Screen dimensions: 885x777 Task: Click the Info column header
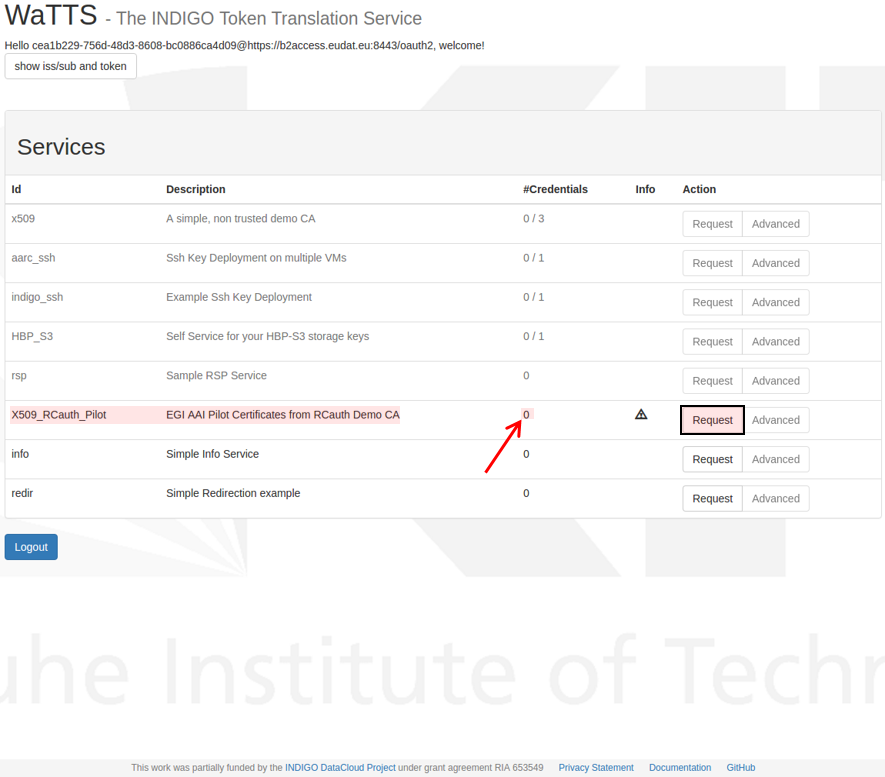645,189
